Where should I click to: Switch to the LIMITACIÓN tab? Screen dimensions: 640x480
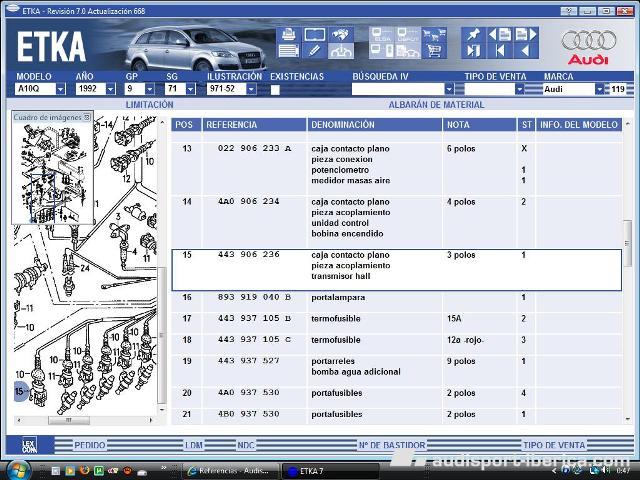coord(149,105)
